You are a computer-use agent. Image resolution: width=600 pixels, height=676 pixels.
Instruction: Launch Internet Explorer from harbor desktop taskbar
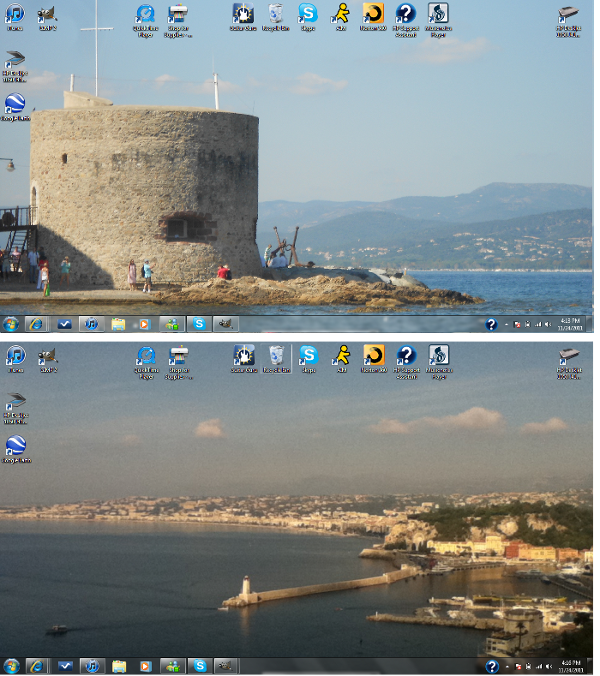point(37,667)
